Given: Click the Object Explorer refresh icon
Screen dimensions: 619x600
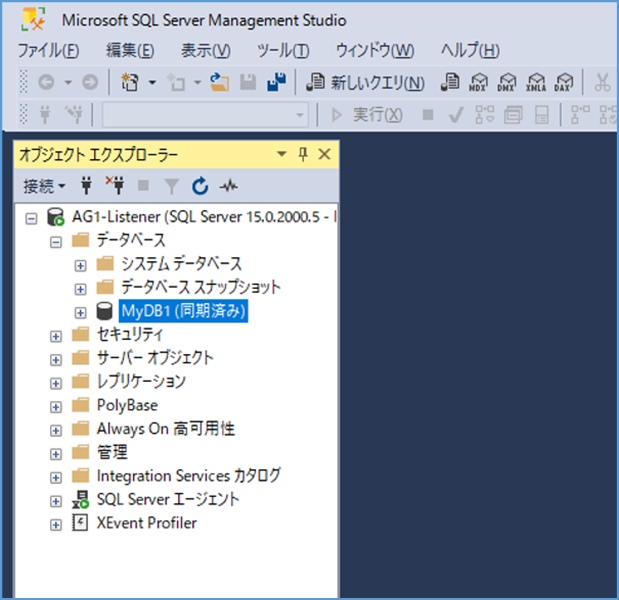Looking at the screenshot, I should 200,186.
